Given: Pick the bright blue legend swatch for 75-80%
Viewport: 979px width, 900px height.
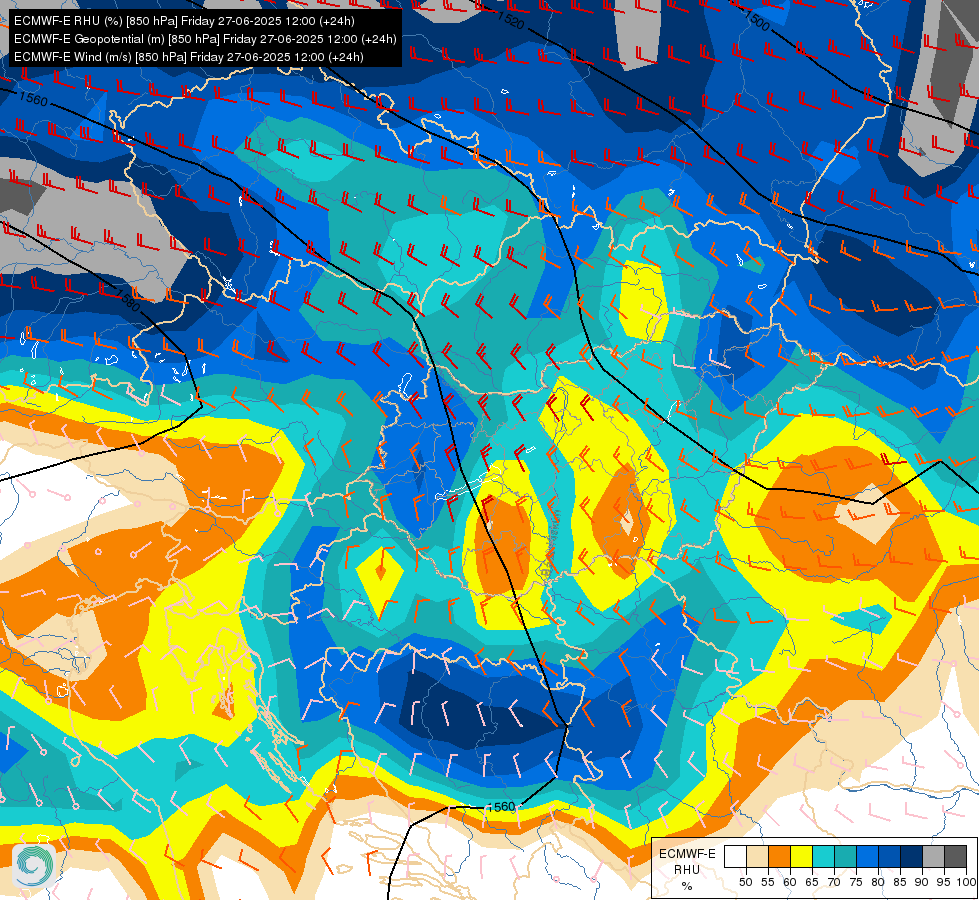Looking at the screenshot, I should 868,856.
